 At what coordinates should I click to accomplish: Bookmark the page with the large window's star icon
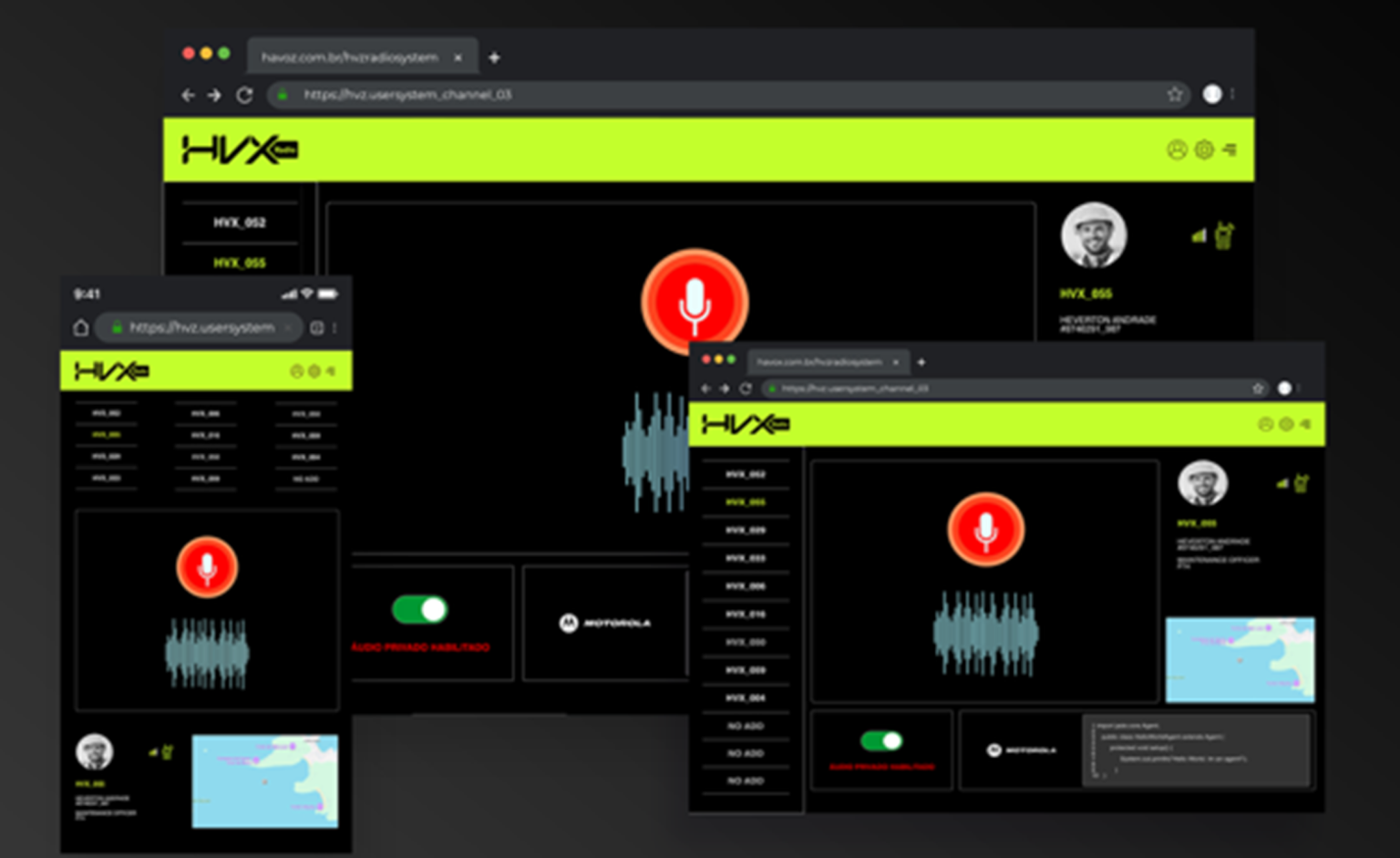[1174, 94]
